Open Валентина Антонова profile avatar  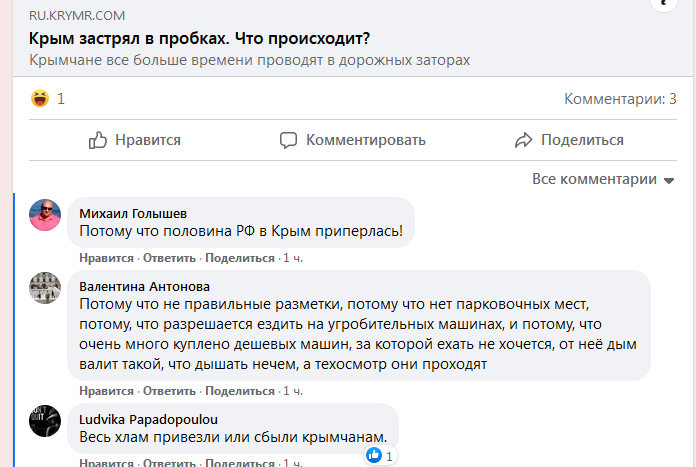click(45, 288)
